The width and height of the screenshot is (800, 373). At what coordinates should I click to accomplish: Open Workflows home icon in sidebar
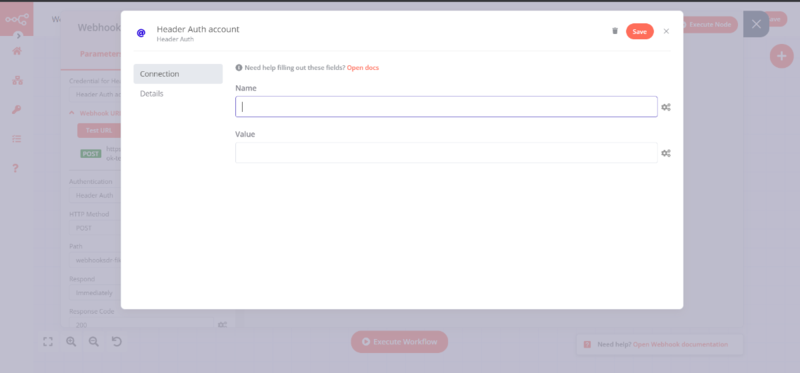tap(17, 51)
